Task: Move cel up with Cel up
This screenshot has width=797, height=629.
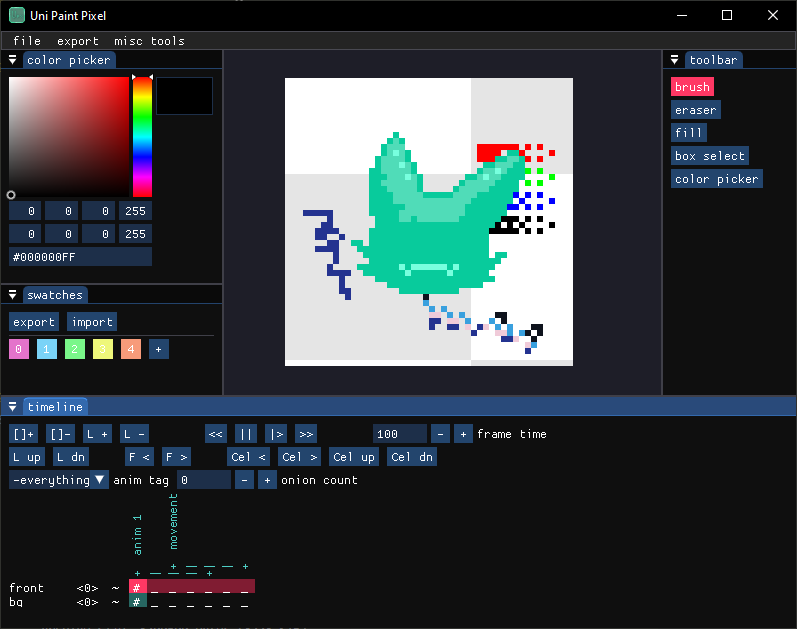Action: point(354,457)
